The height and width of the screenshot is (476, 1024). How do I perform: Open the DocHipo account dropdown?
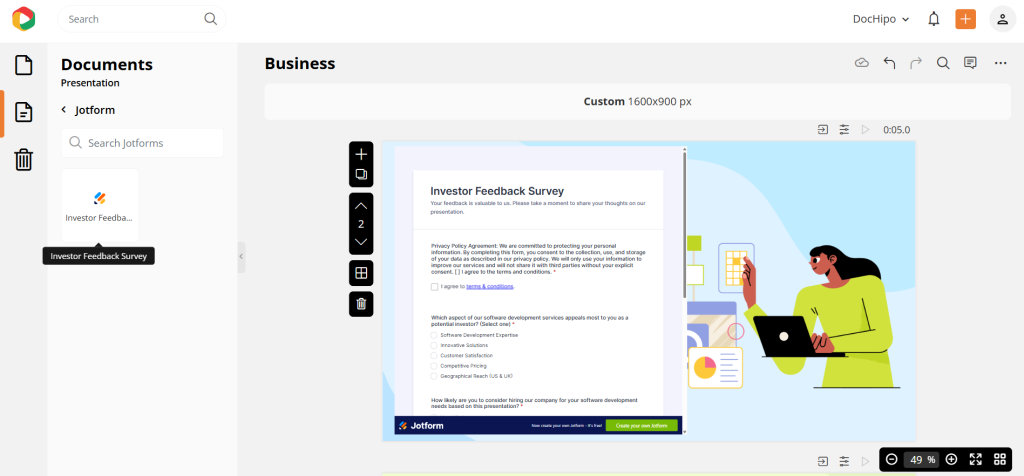coord(880,19)
